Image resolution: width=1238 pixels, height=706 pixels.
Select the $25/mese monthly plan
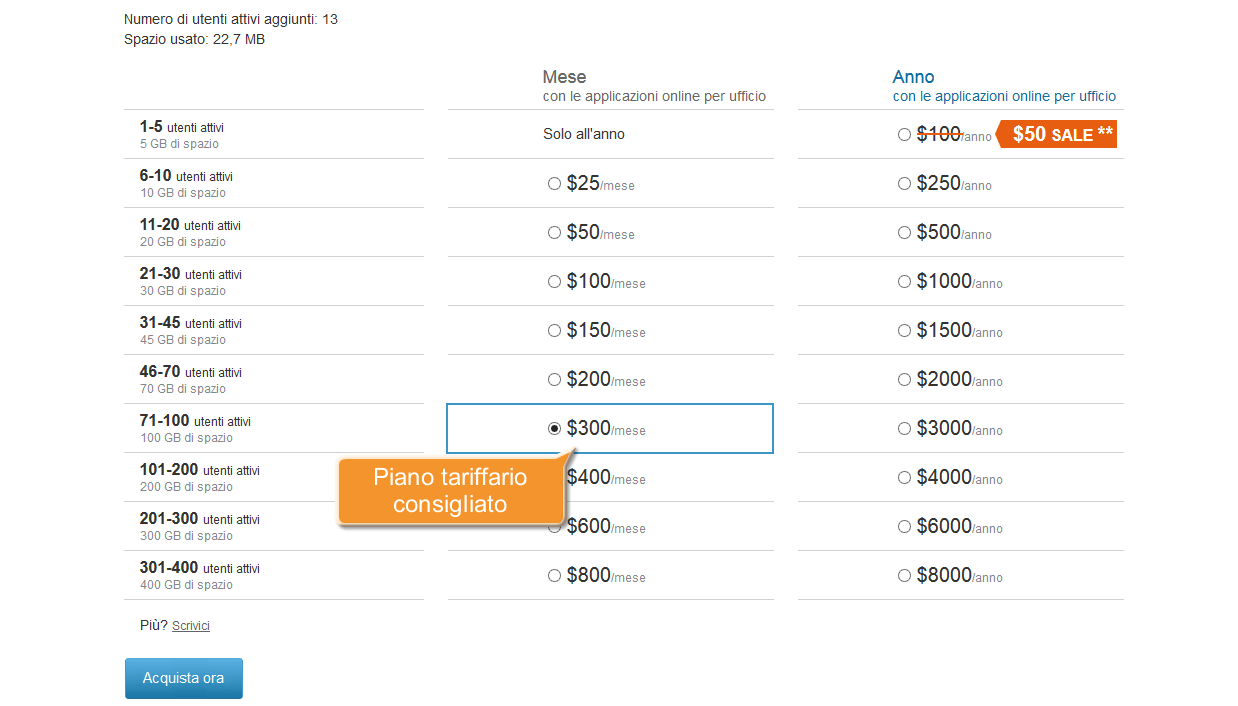pos(554,183)
